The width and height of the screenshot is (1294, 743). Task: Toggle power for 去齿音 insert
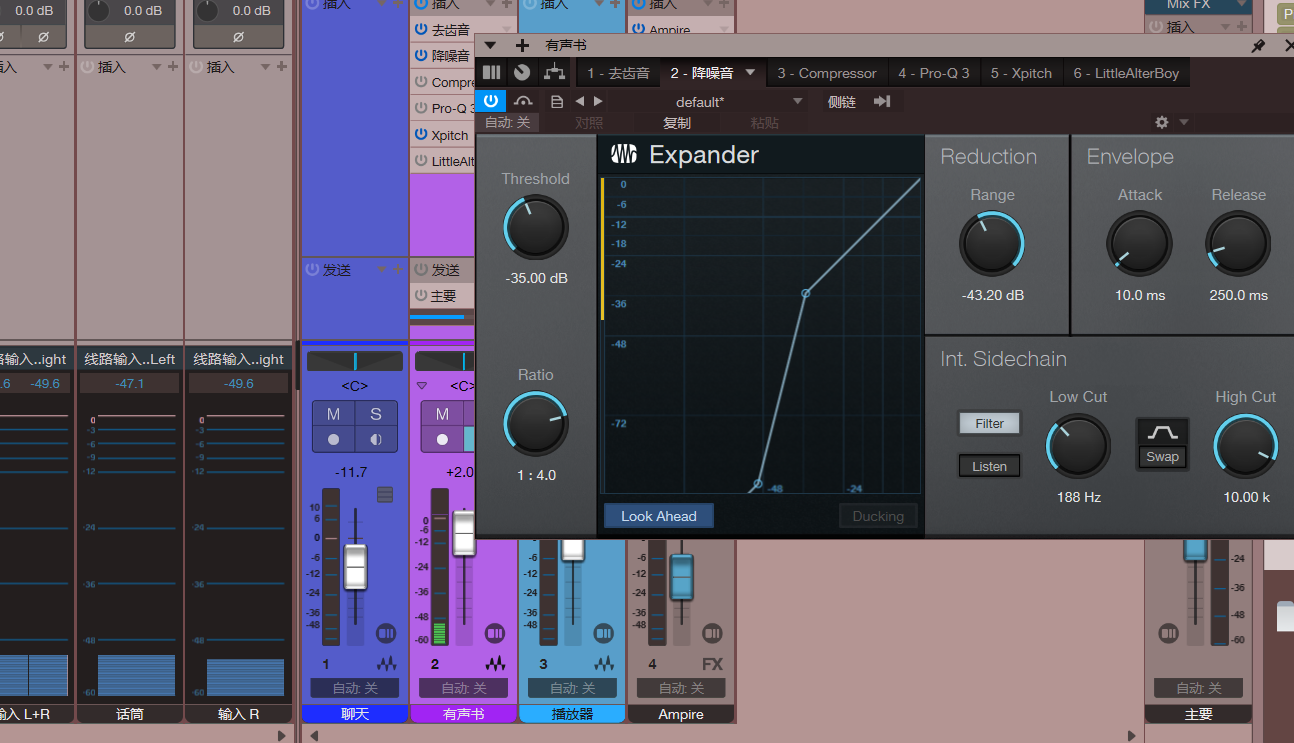coord(421,30)
